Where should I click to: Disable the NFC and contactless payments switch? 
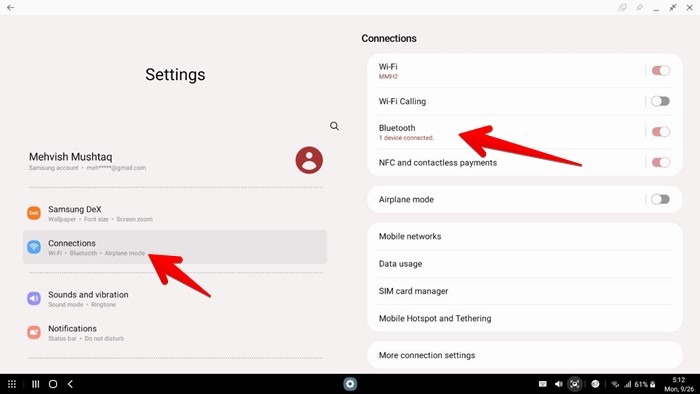tap(661, 162)
